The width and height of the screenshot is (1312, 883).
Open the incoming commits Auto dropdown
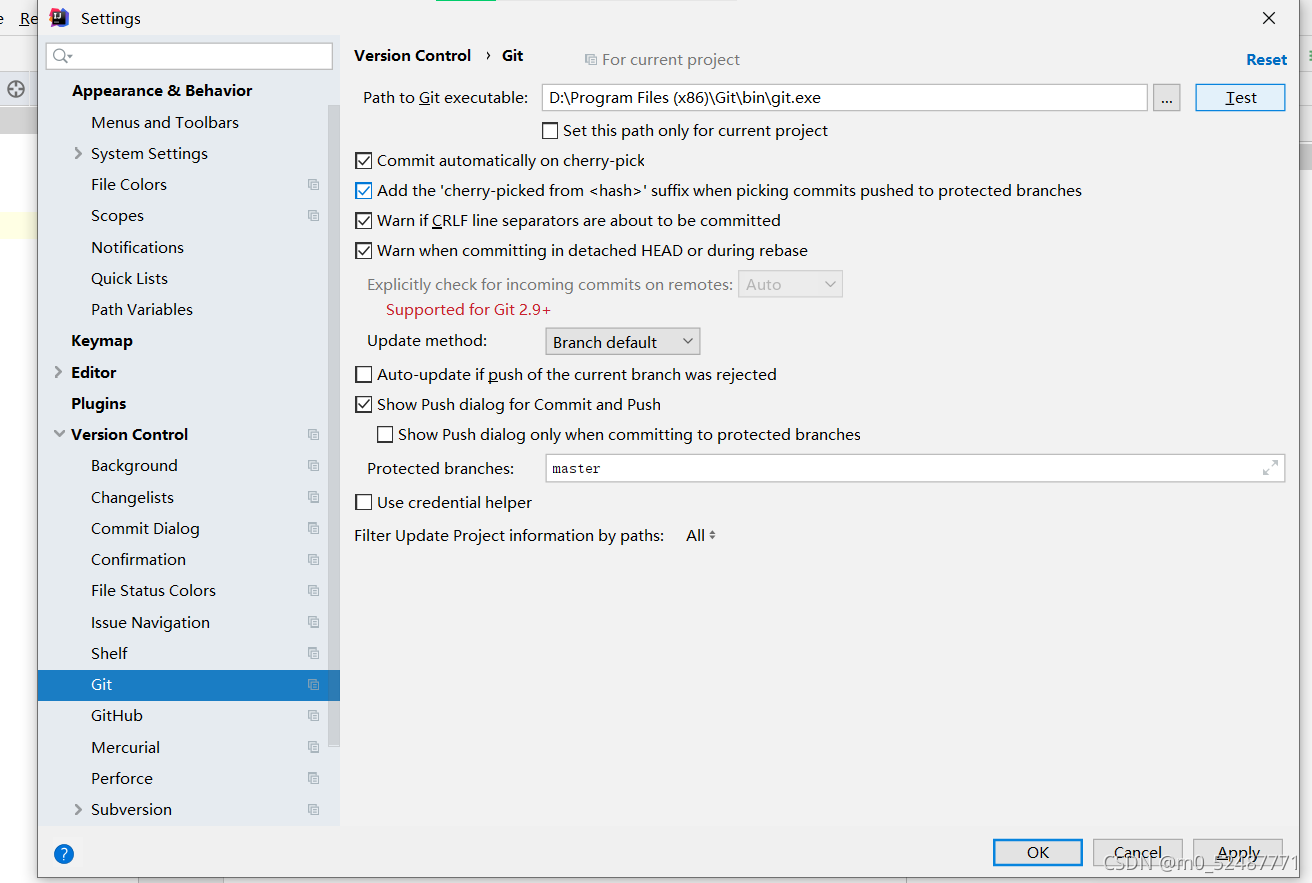coord(790,284)
